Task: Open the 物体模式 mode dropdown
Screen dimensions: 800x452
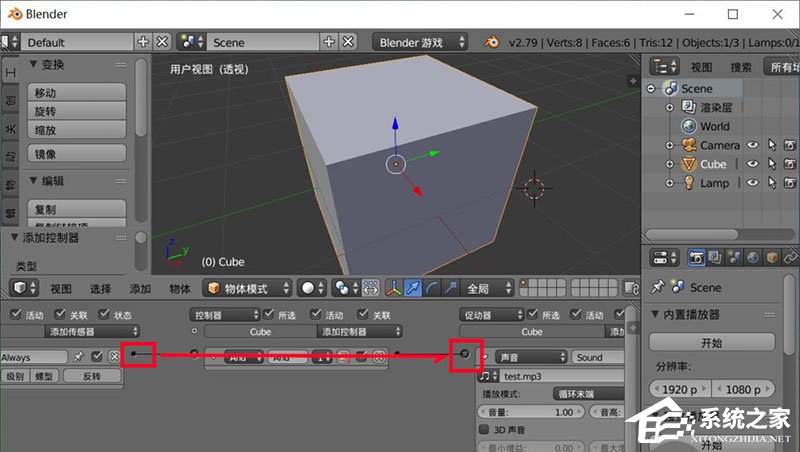Action: [x=247, y=288]
